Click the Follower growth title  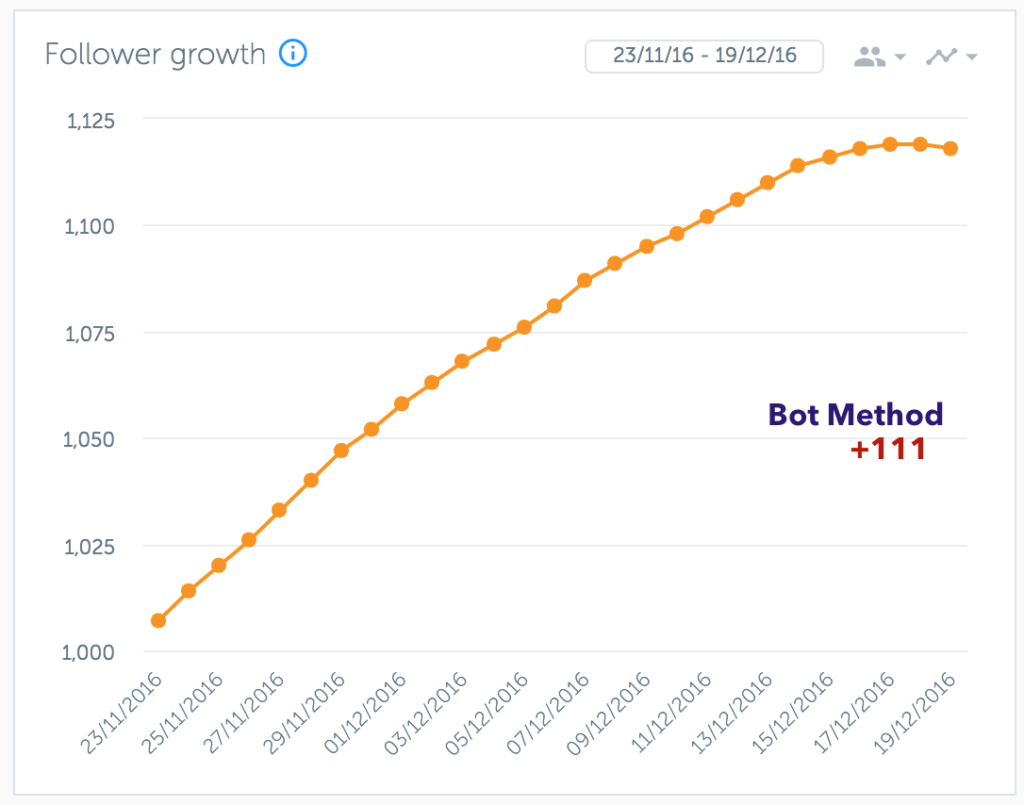[155, 54]
